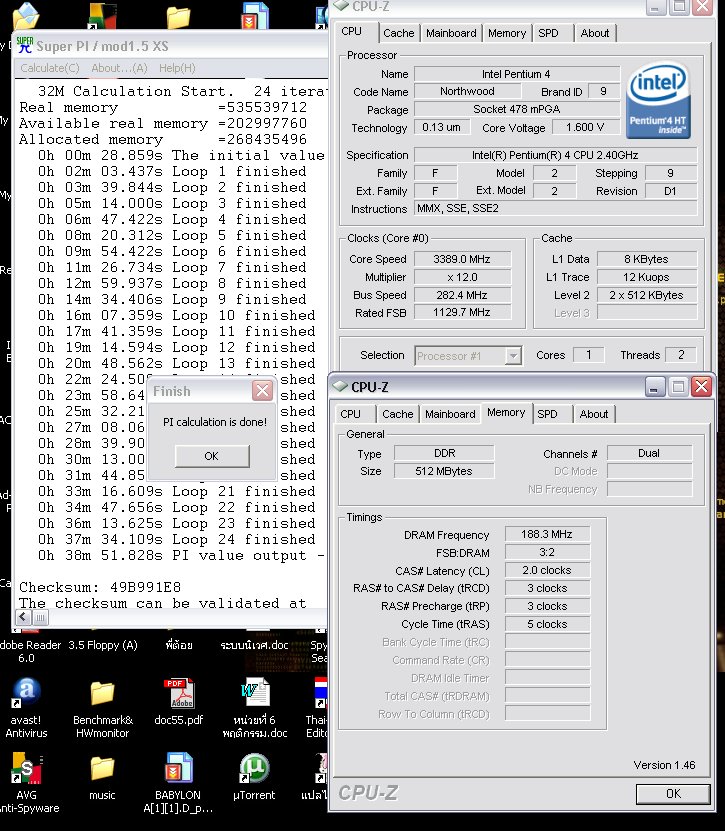Click the CPU-Z Memory window title icon

pyautogui.click(x=340, y=386)
